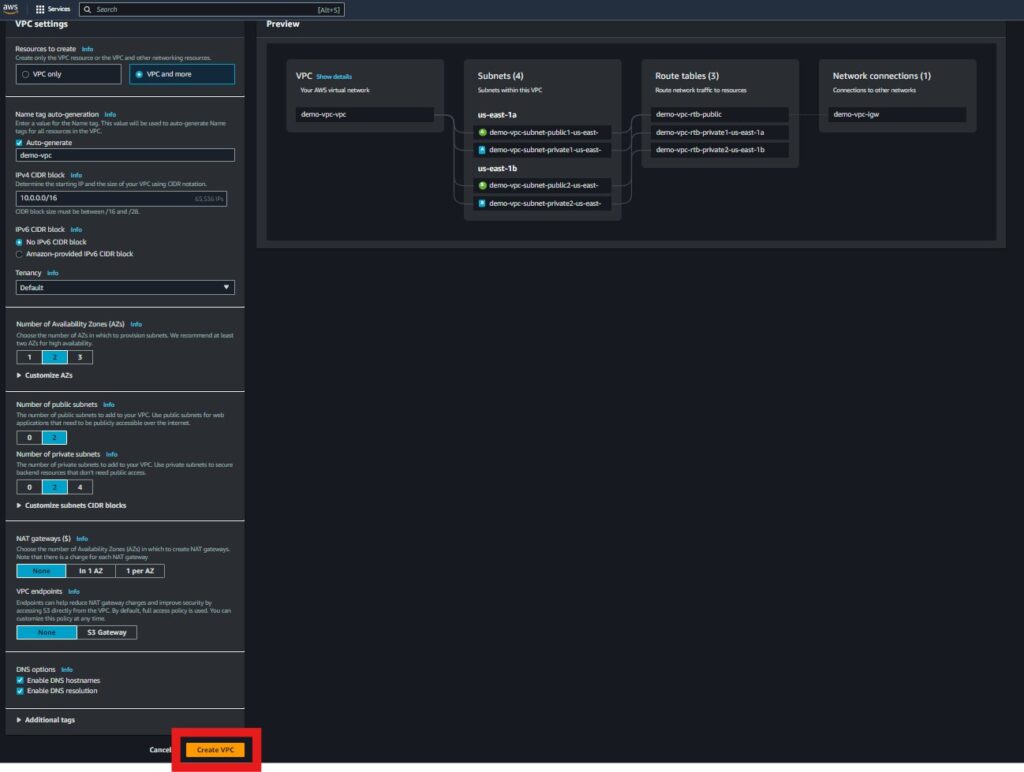Expand the Additional tags section

pyautogui.click(x=46, y=719)
